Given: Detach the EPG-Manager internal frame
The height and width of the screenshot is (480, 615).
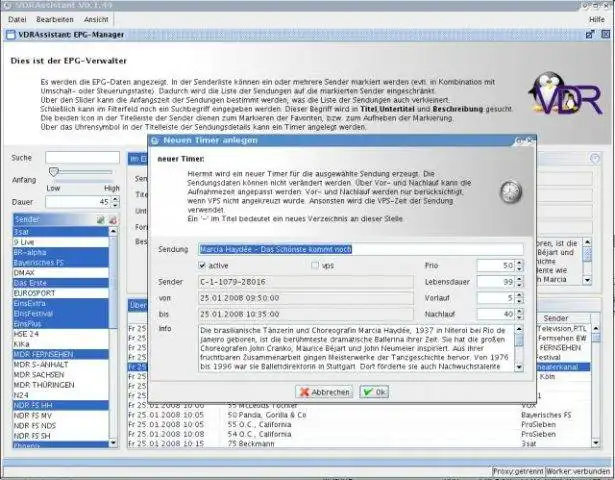Looking at the screenshot, I should [x=590, y=35].
